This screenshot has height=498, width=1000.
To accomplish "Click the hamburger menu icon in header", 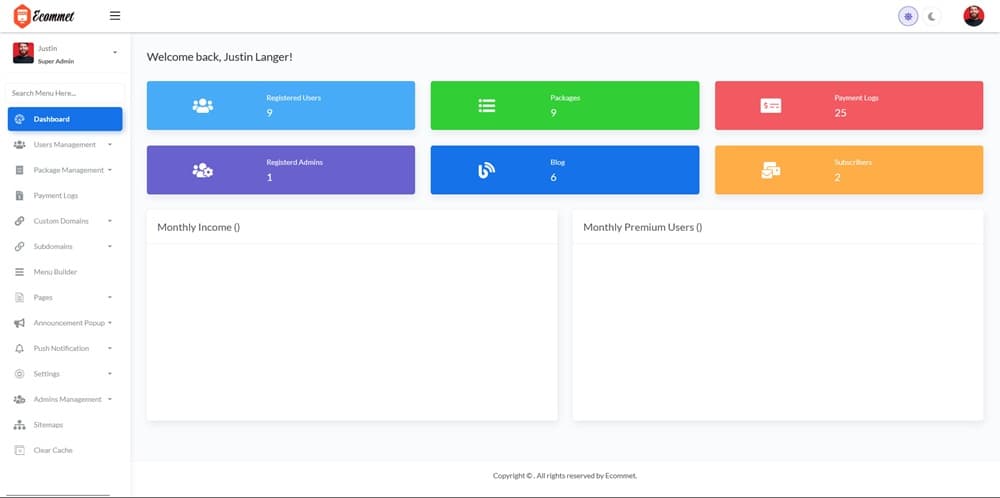I will pyautogui.click(x=114, y=16).
